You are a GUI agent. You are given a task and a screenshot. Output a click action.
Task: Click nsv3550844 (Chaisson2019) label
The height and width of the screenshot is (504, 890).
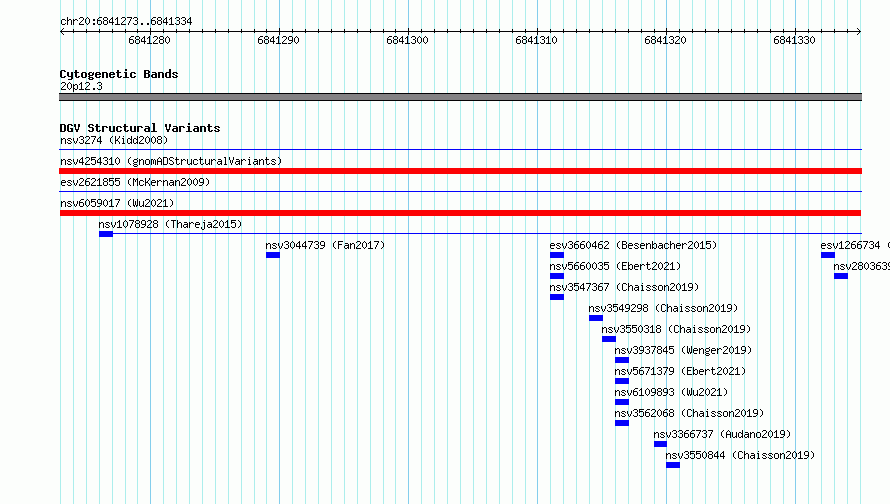coord(740,455)
